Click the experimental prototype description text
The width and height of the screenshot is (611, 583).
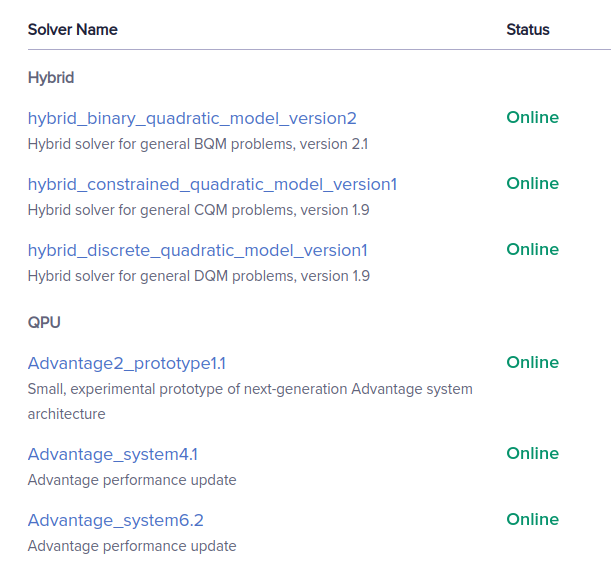tap(250, 401)
